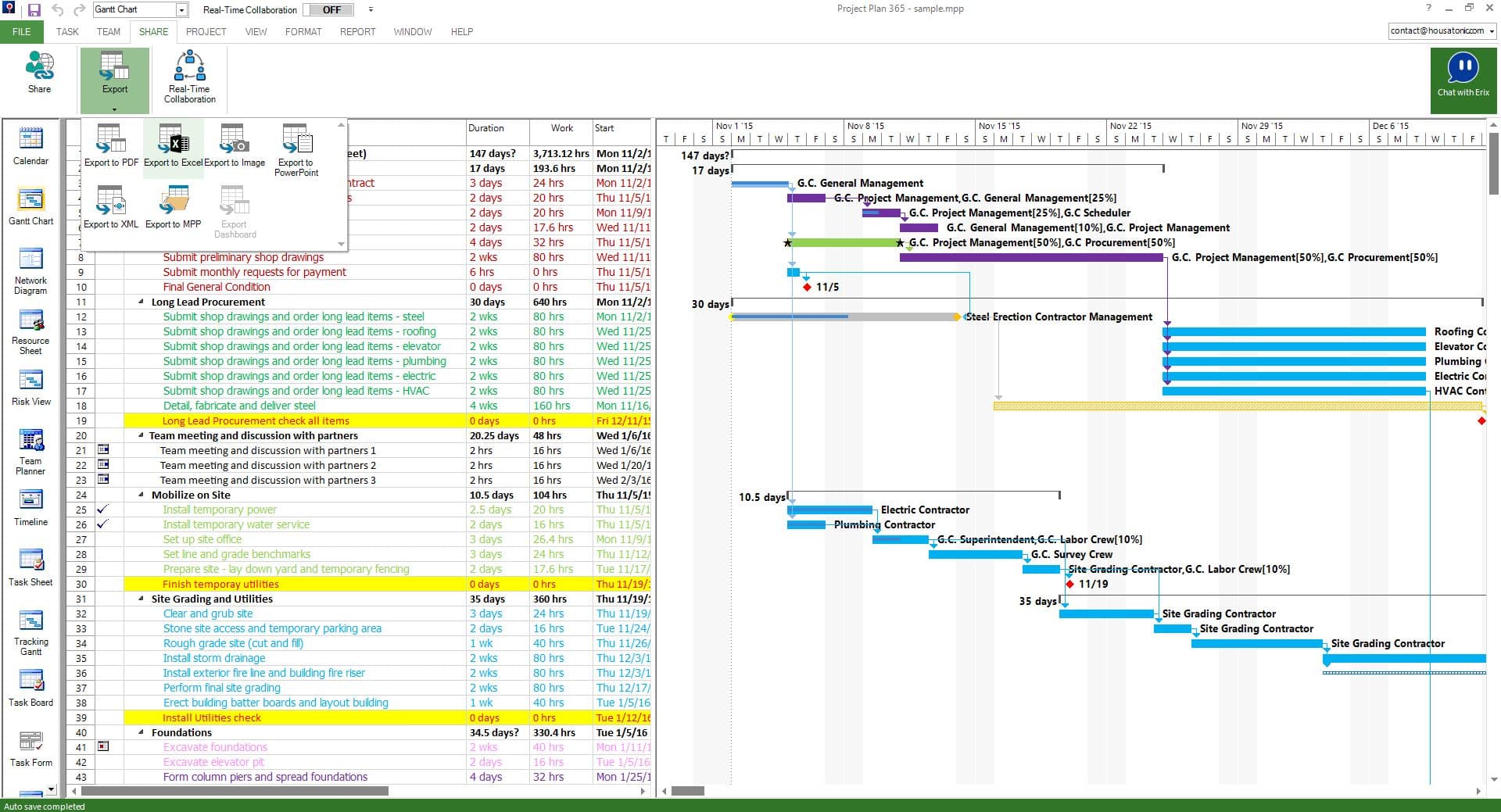Viewport: 1501px width, 812px height.
Task: Open the FORMAT ribbon tab
Action: point(303,32)
